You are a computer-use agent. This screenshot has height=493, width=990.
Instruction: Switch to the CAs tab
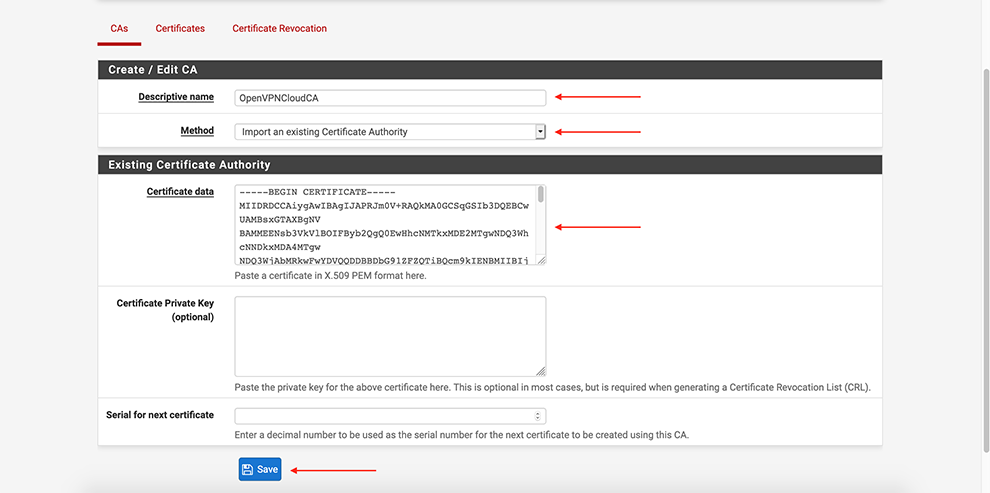(119, 29)
